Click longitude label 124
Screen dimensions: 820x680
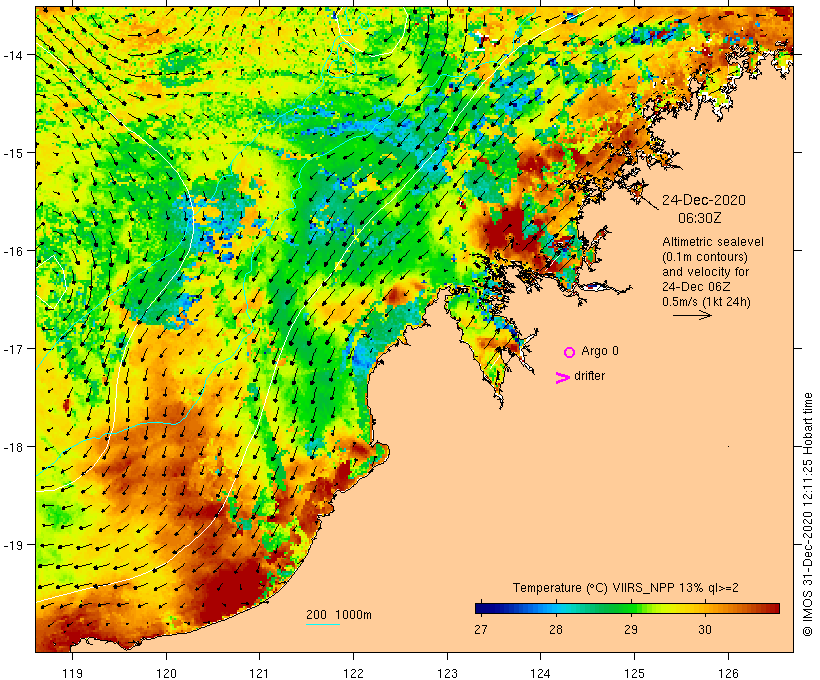point(540,673)
